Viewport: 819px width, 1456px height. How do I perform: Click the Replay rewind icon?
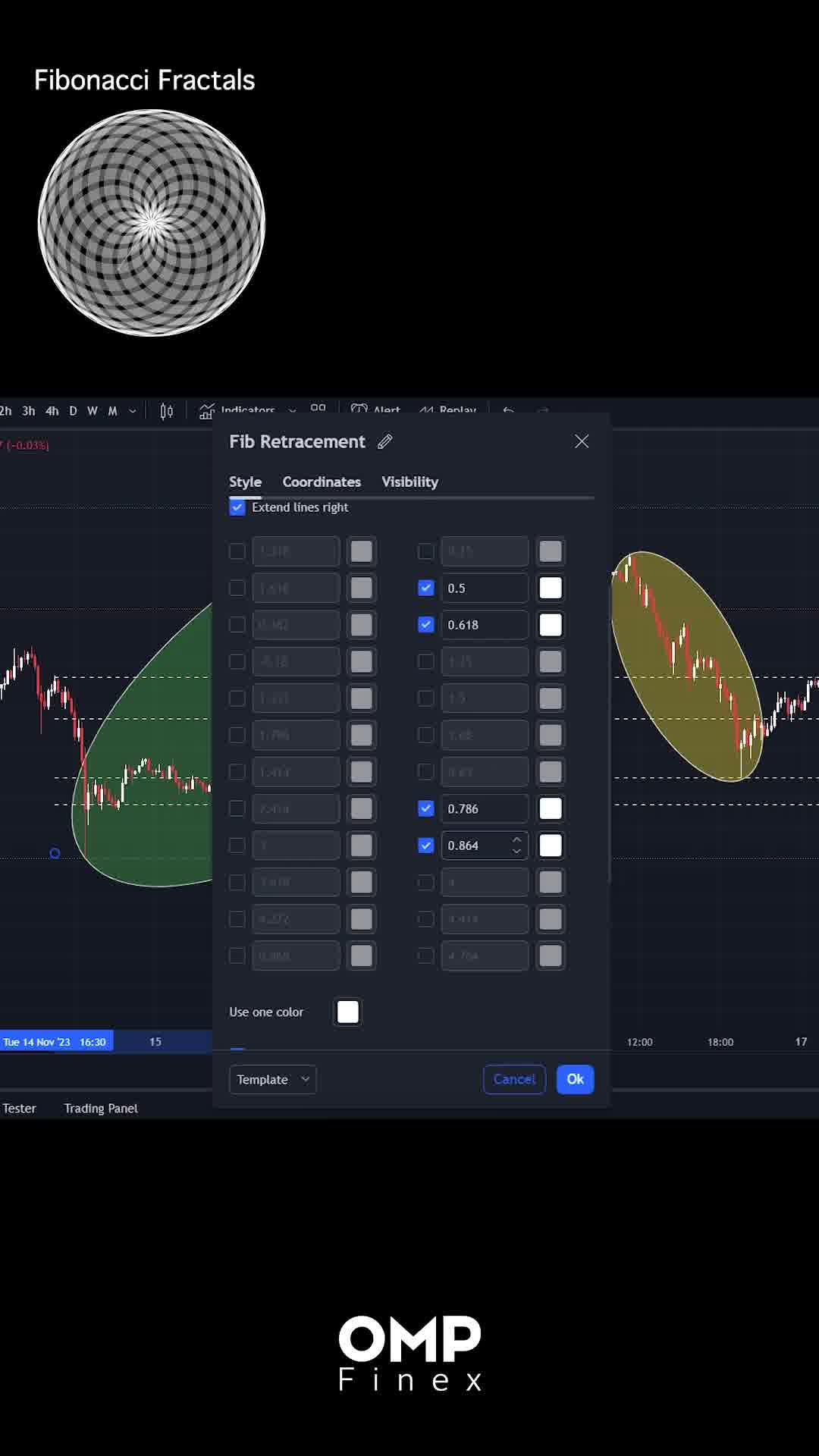pyautogui.click(x=426, y=410)
